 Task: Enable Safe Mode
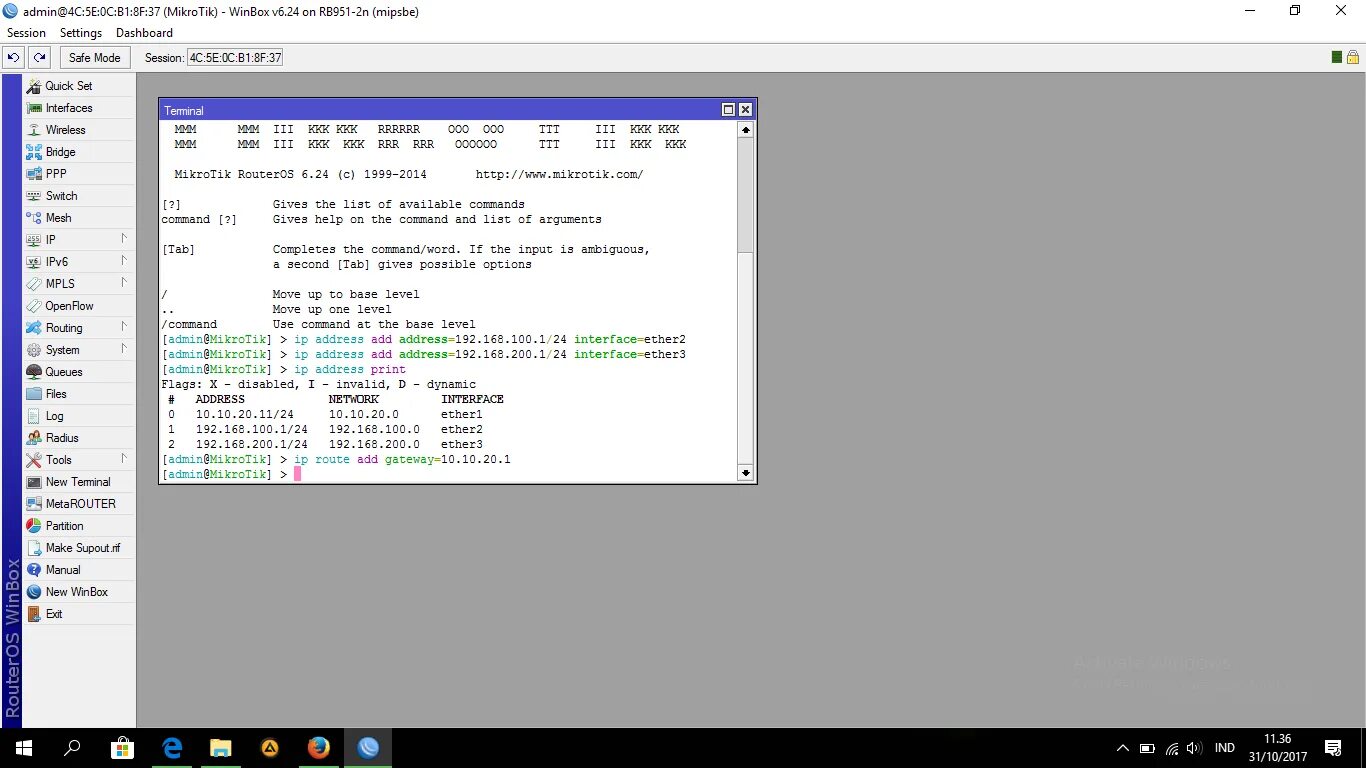click(94, 57)
